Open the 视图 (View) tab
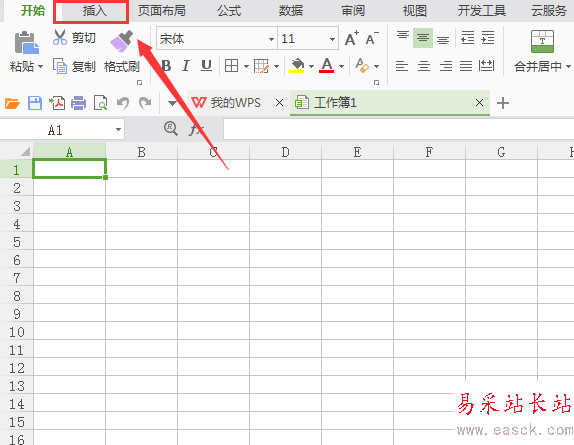The image size is (574, 445). click(415, 11)
